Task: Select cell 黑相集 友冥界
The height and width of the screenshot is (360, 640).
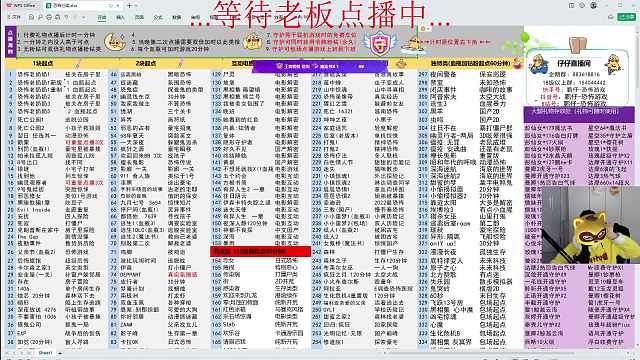Action: tap(450, 342)
